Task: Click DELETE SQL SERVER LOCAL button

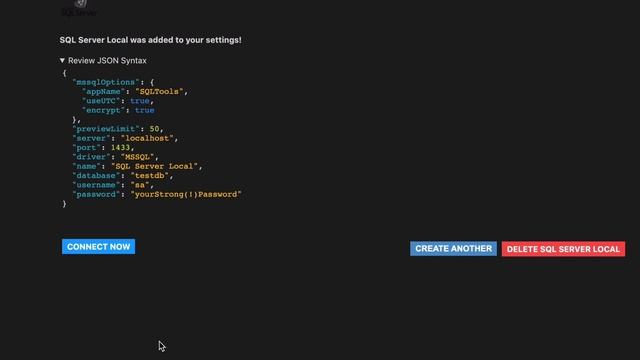Action: click(x=563, y=249)
